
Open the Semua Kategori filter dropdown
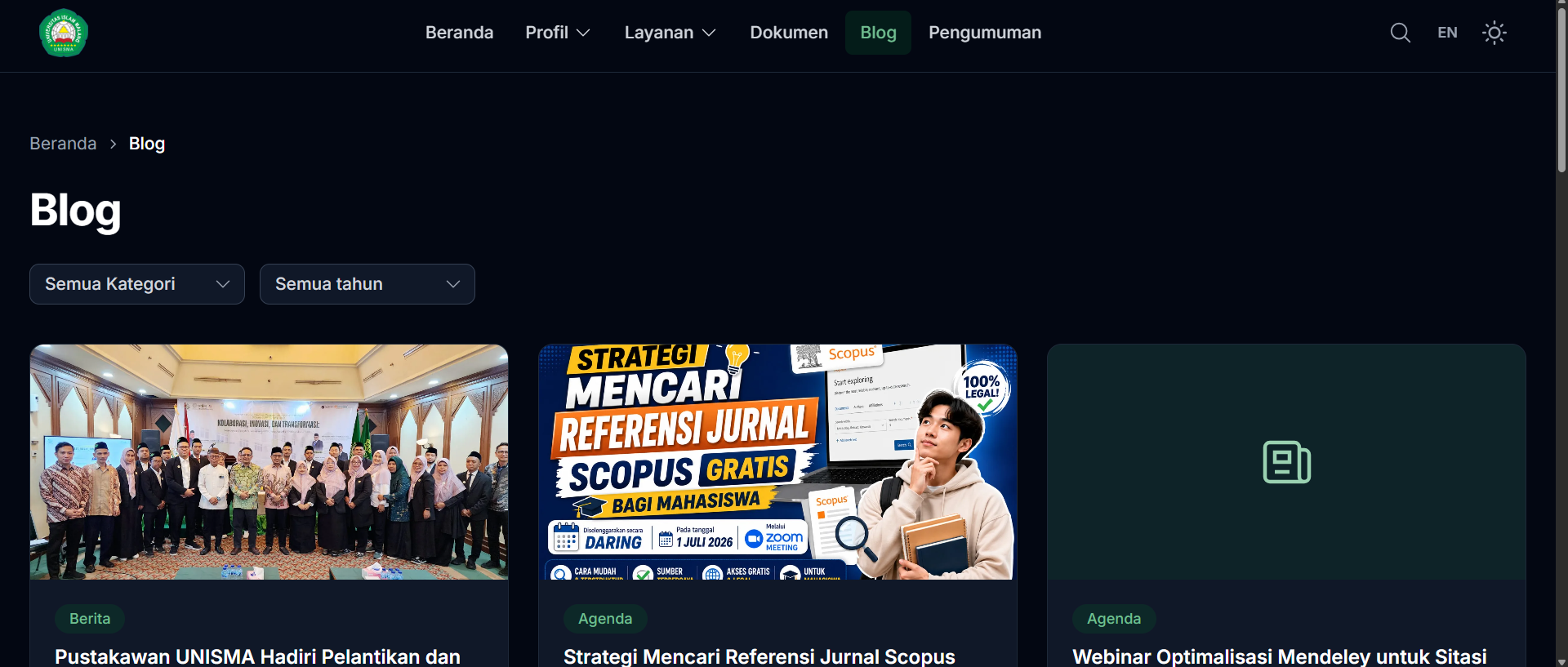pyautogui.click(x=137, y=284)
